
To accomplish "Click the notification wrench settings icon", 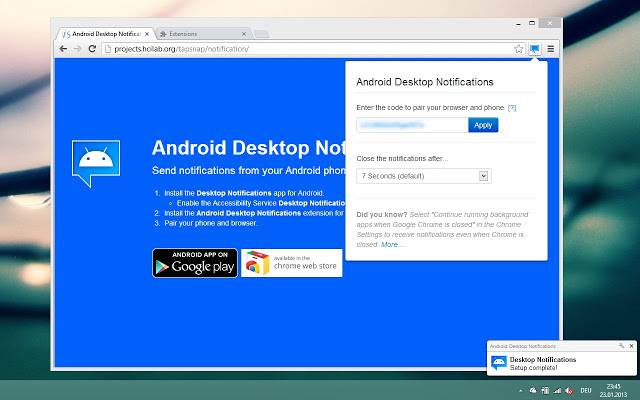I will tap(622, 346).
